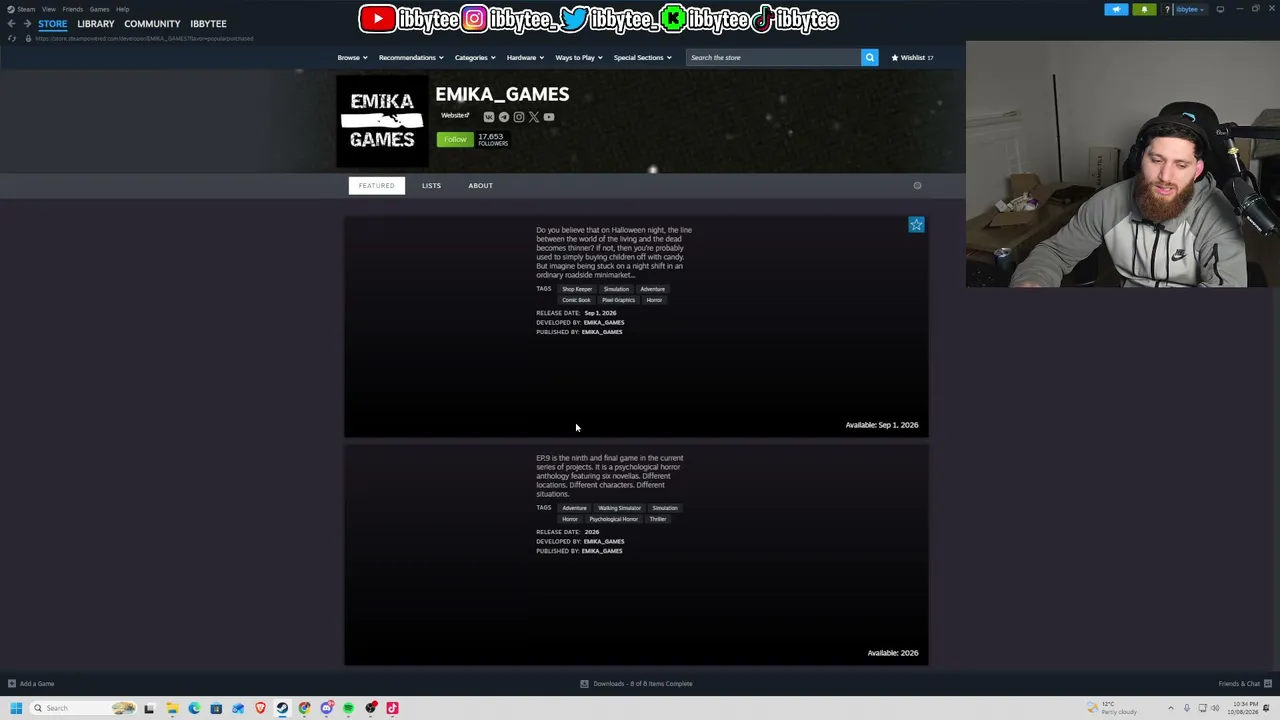Expand the Categories dropdown
The image size is (1280, 720).
pyautogui.click(x=475, y=57)
